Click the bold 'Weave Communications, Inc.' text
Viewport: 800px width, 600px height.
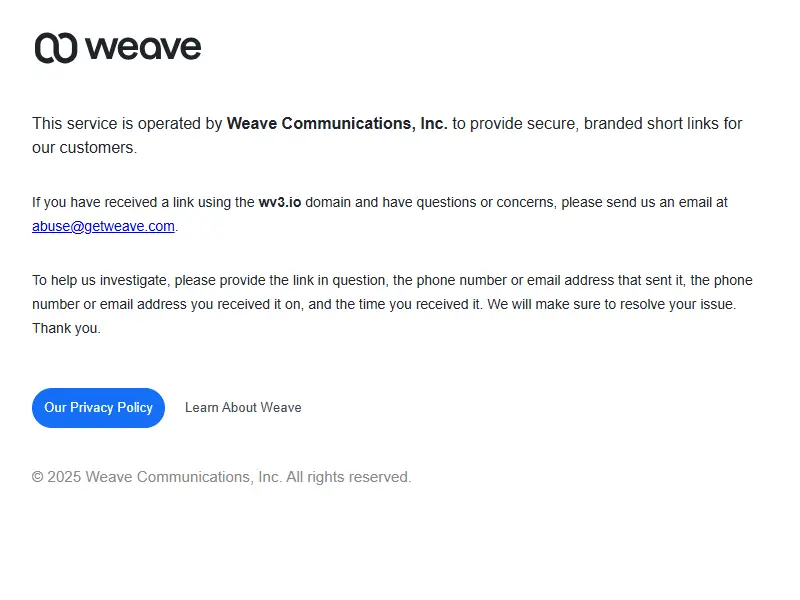pos(337,123)
